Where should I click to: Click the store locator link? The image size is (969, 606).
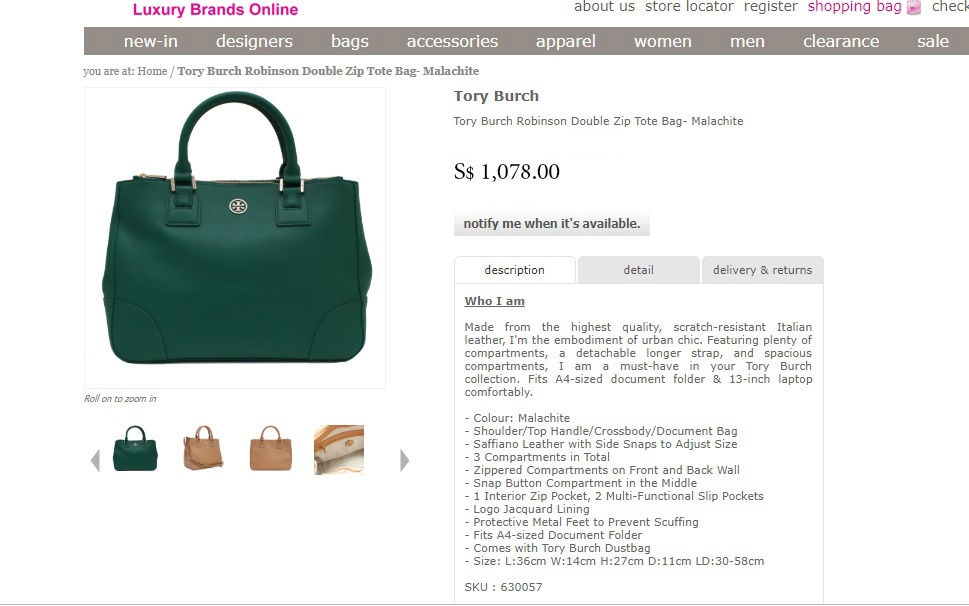point(689,7)
